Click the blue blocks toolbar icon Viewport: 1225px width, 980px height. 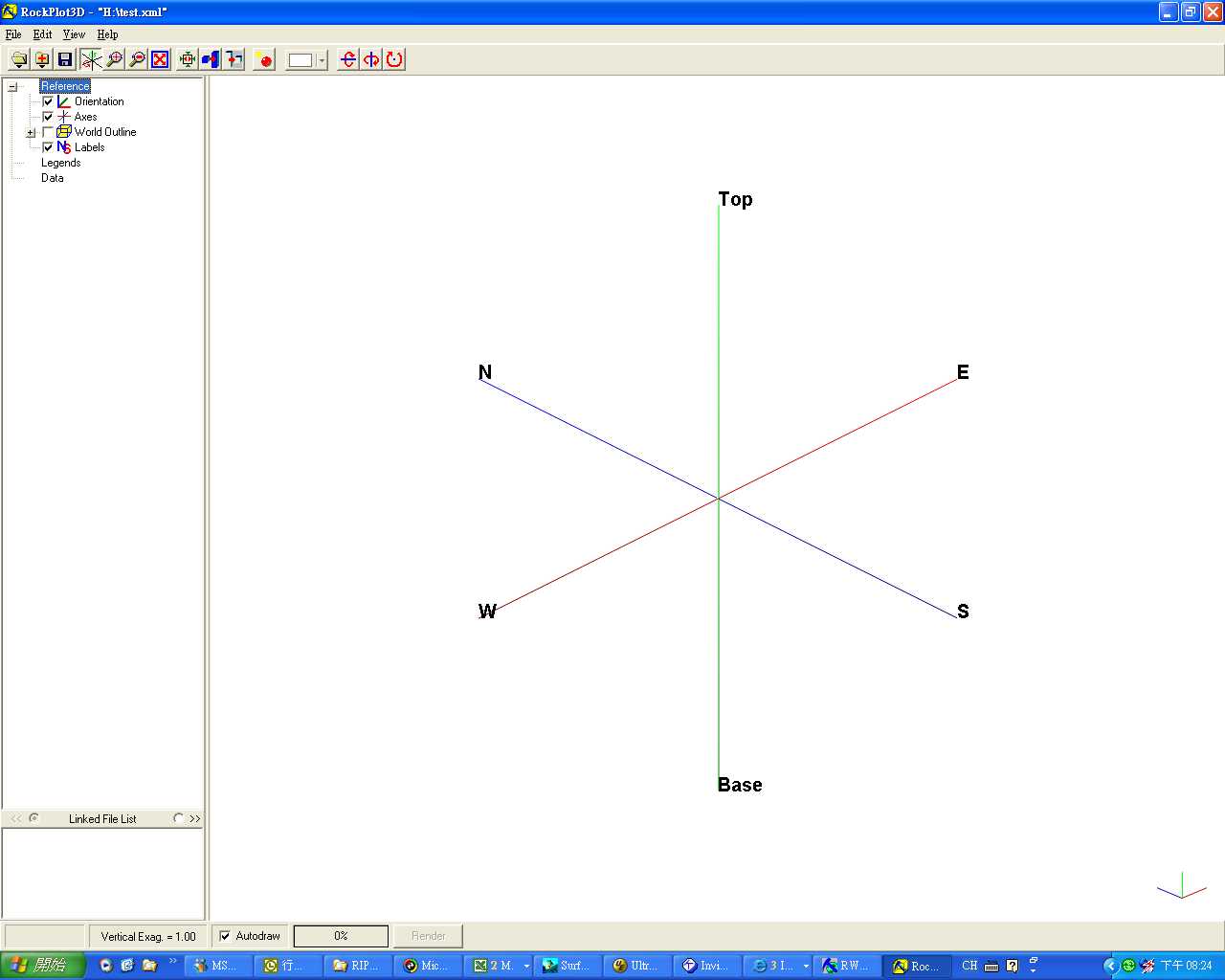coord(211,59)
